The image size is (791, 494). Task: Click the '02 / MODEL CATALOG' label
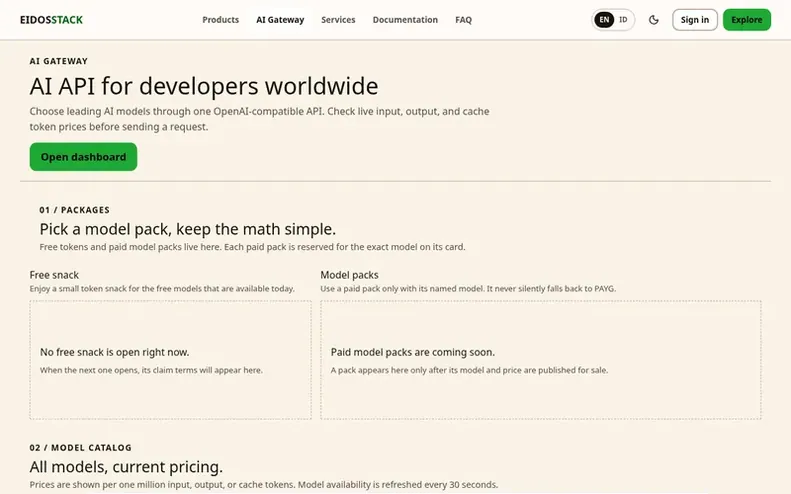click(x=81, y=448)
